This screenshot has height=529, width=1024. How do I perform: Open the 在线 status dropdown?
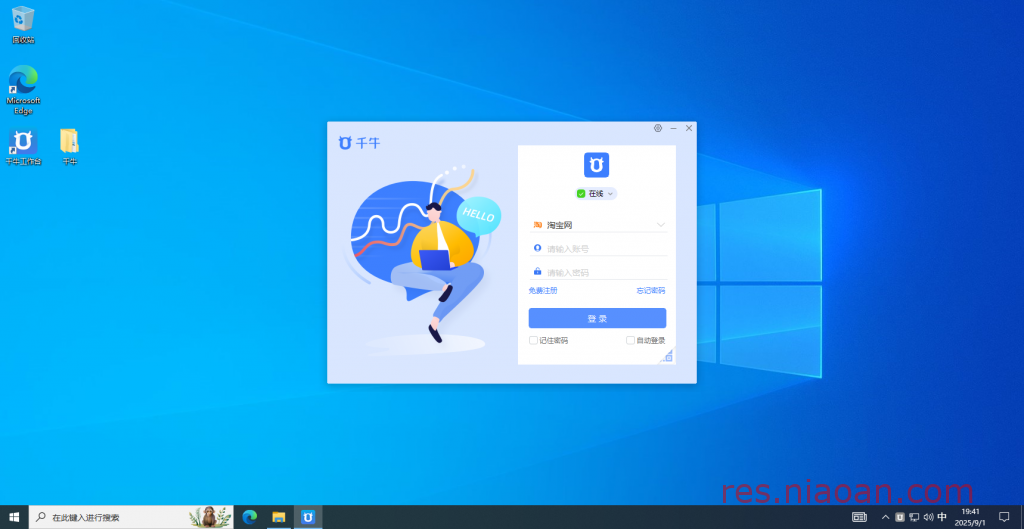pos(596,193)
